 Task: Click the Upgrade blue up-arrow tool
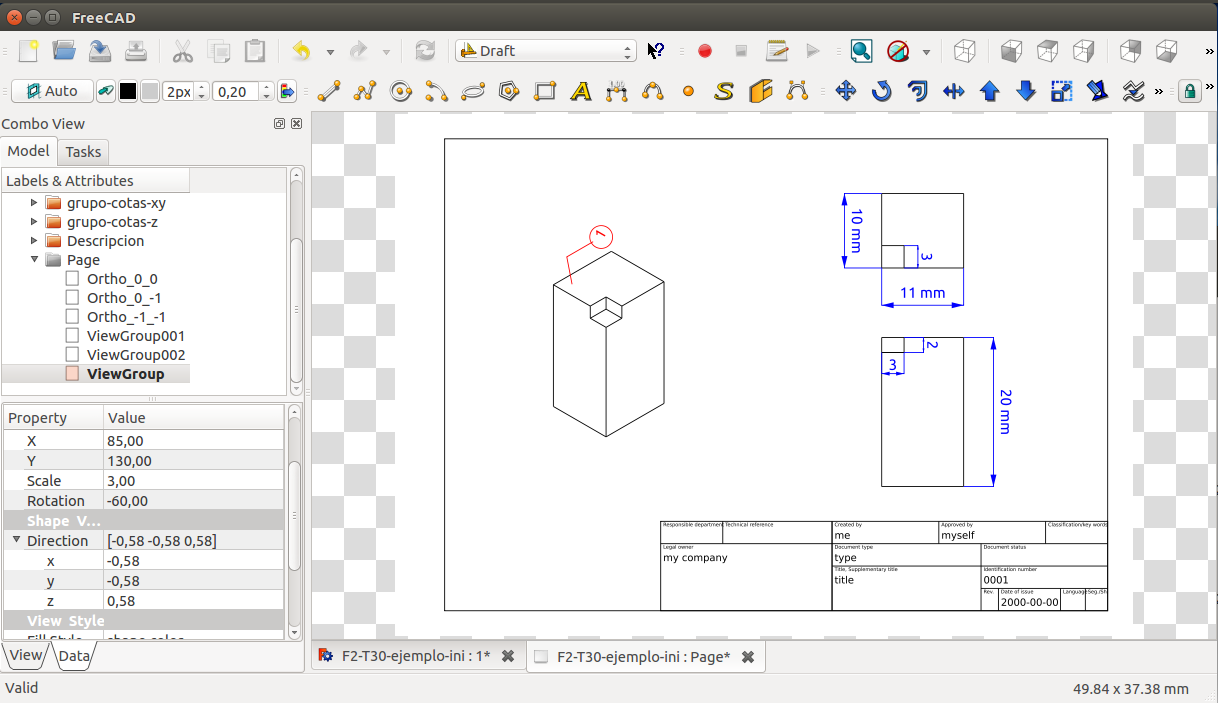coord(990,92)
